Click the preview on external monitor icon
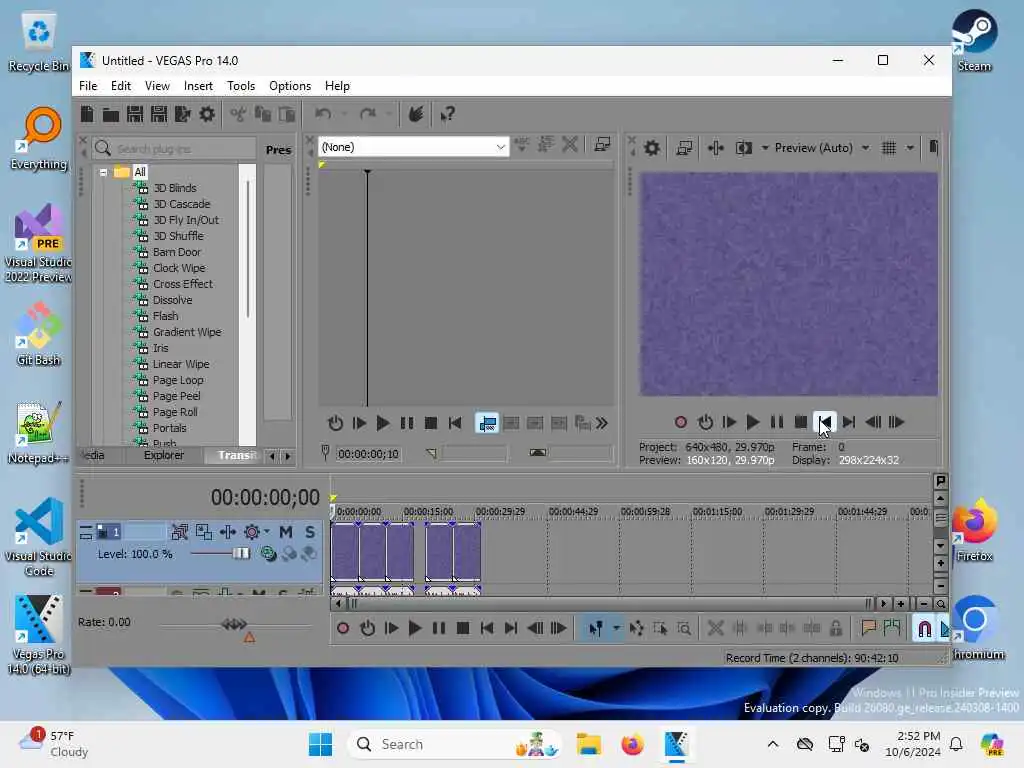This screenshot has height=768, width=1024. click(x=684, y=148)
